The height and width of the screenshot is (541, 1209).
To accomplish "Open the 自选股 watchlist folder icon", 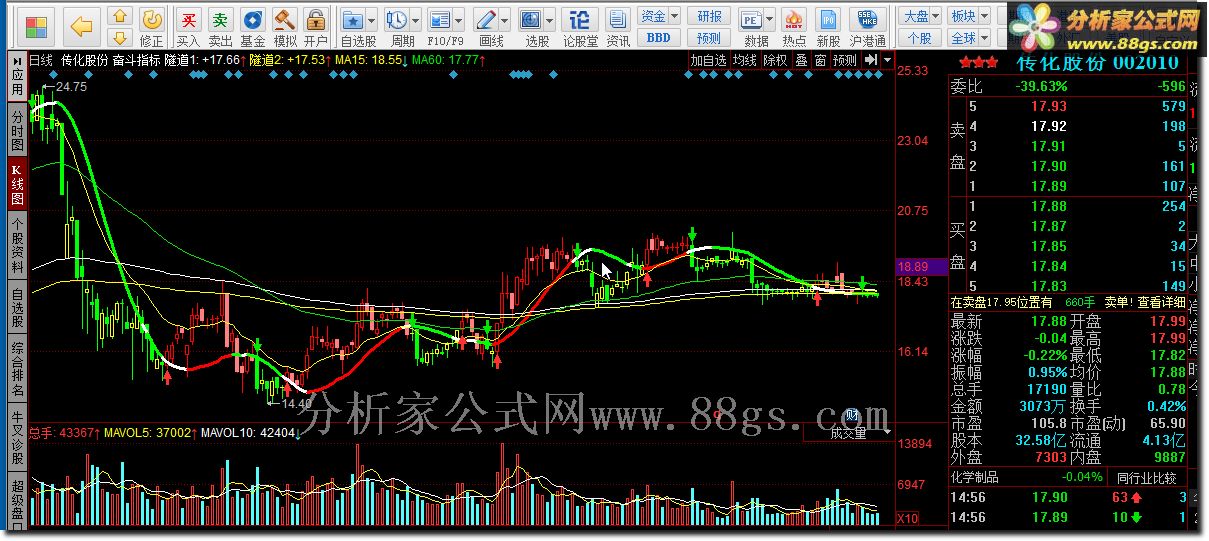I will pyautogui.click(x=352, y=20).
